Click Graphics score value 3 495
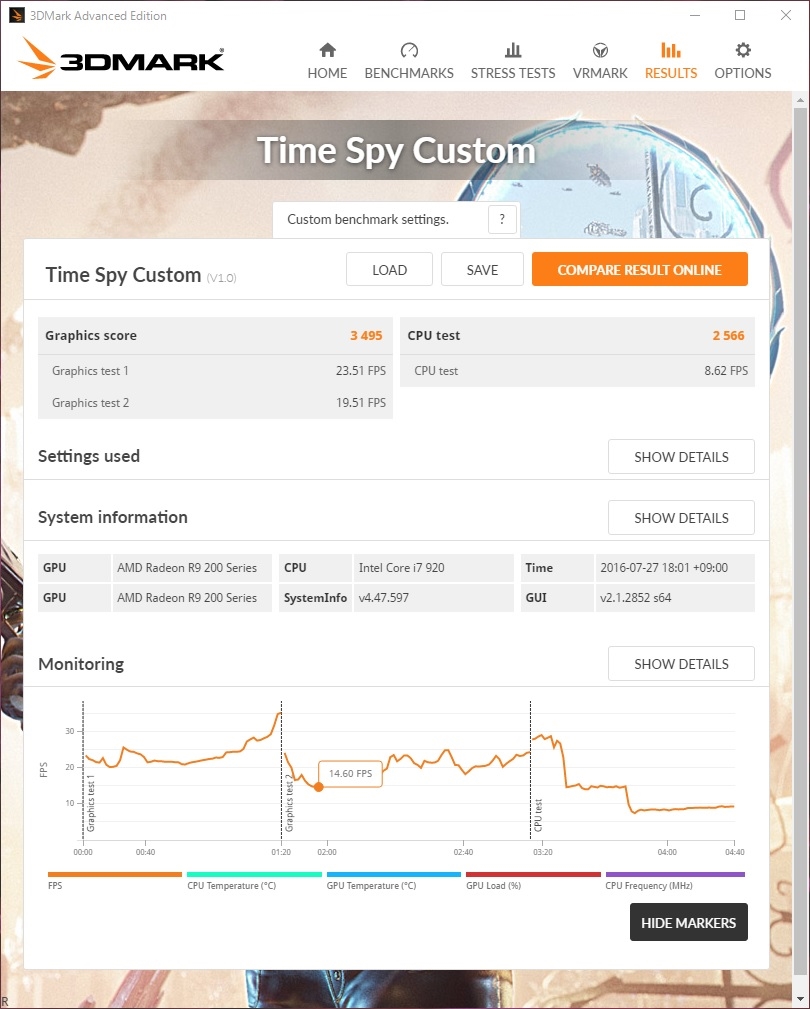The height and width of the screenshot is (1009, 810). (x=366, y=335)
